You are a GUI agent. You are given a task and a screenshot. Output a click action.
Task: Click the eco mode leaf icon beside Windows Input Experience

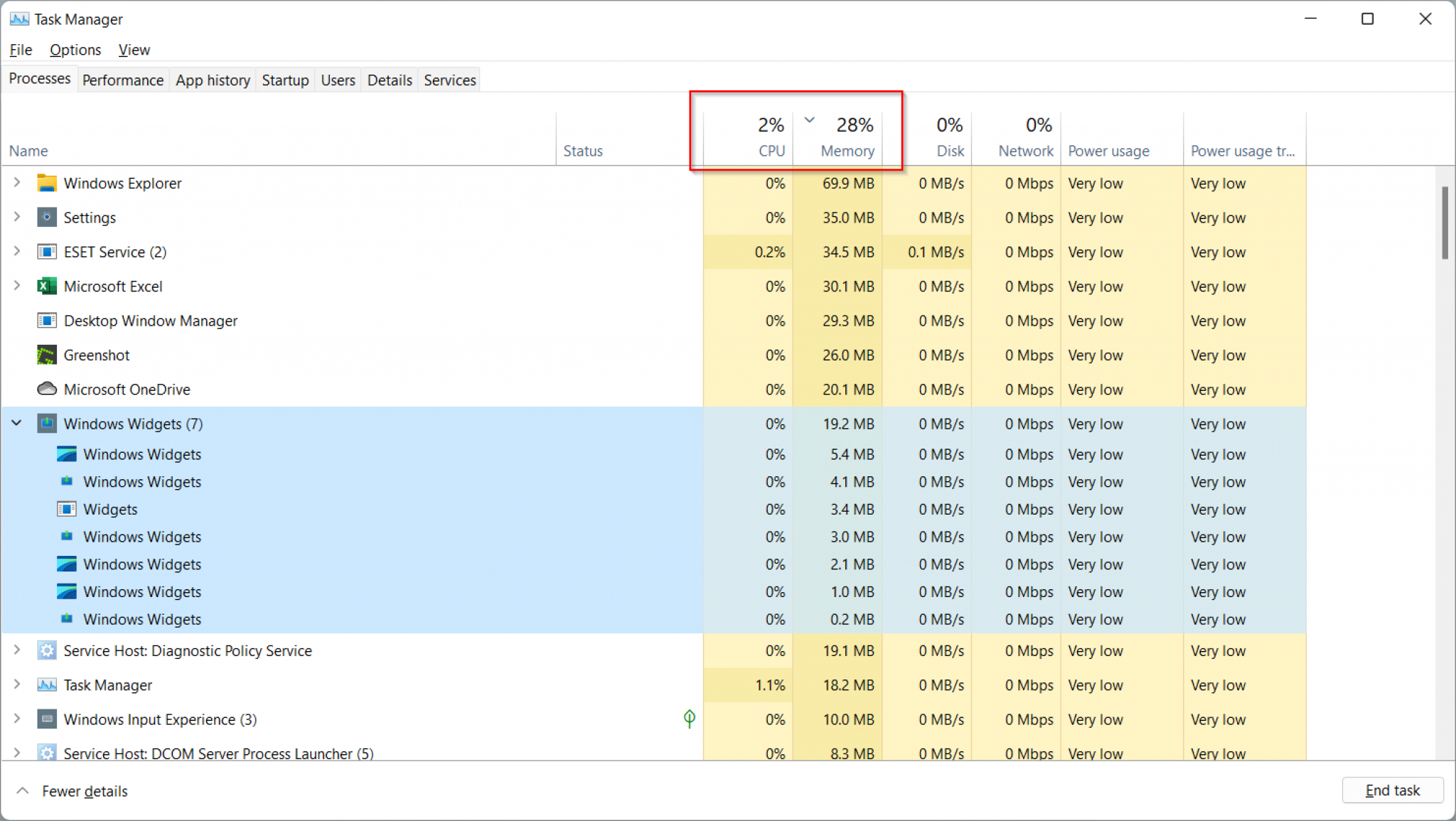click(688, 719)
